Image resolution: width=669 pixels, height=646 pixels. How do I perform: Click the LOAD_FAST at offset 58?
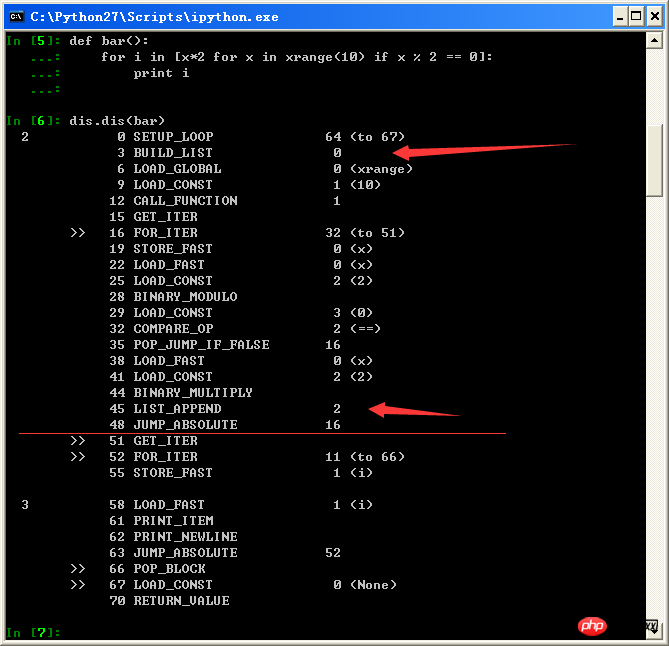point(169,505)
